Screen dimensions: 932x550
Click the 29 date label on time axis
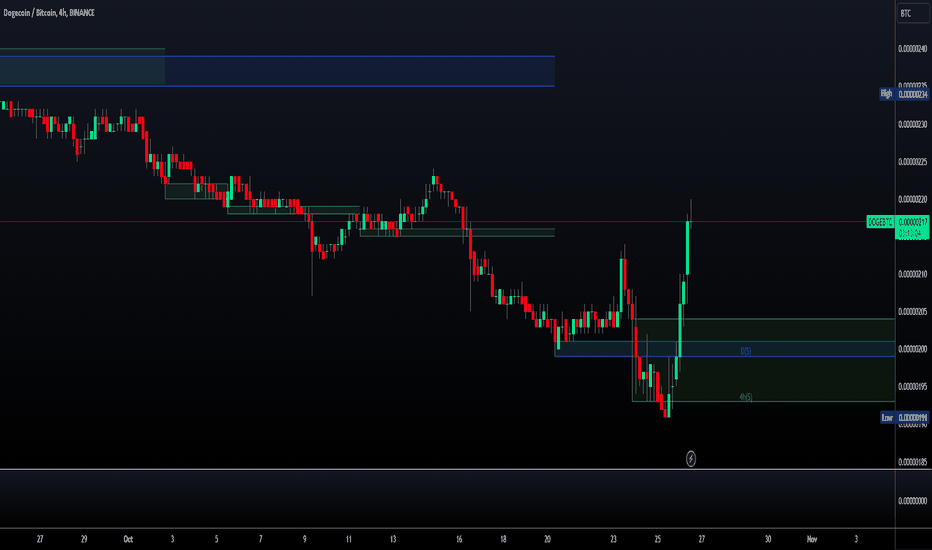click(84, 539)
